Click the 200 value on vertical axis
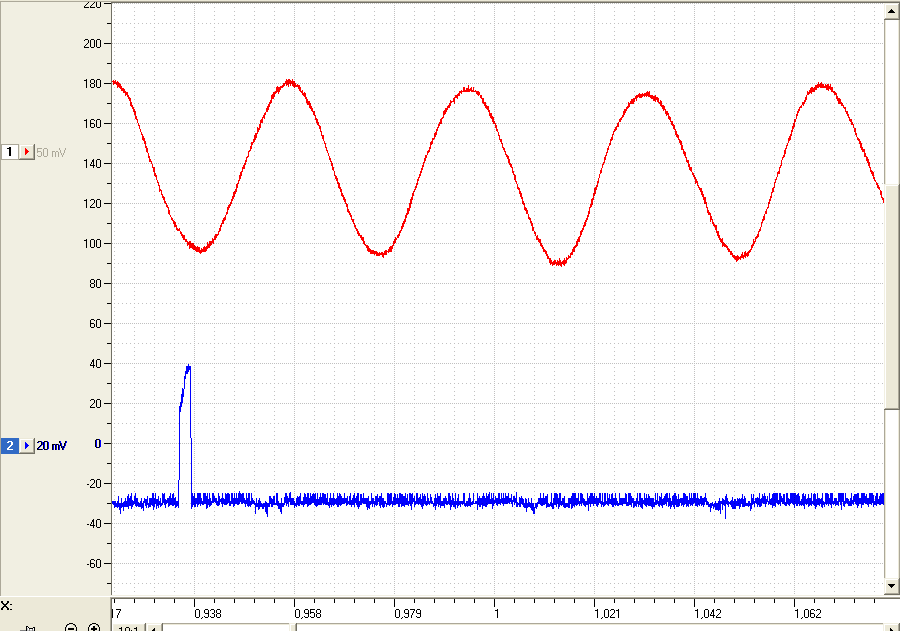The width and height of the screenshot is (900, 631). point(92,44)
